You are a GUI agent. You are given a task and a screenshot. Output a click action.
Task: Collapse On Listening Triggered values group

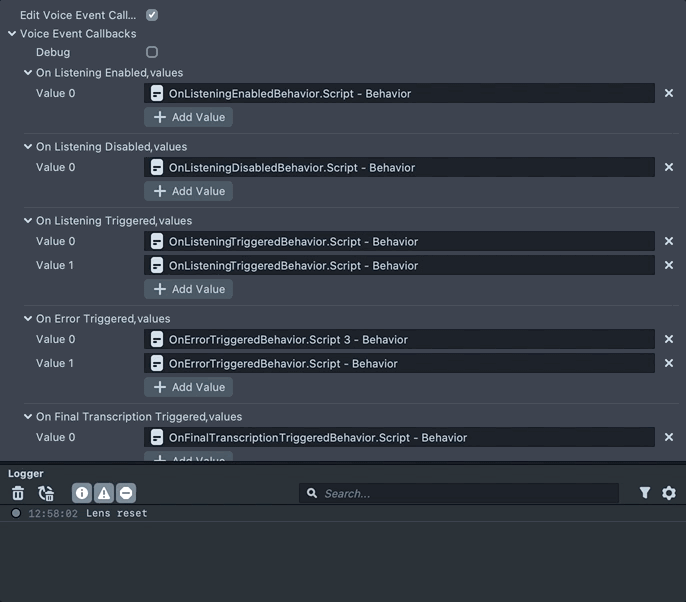[28, 220]
